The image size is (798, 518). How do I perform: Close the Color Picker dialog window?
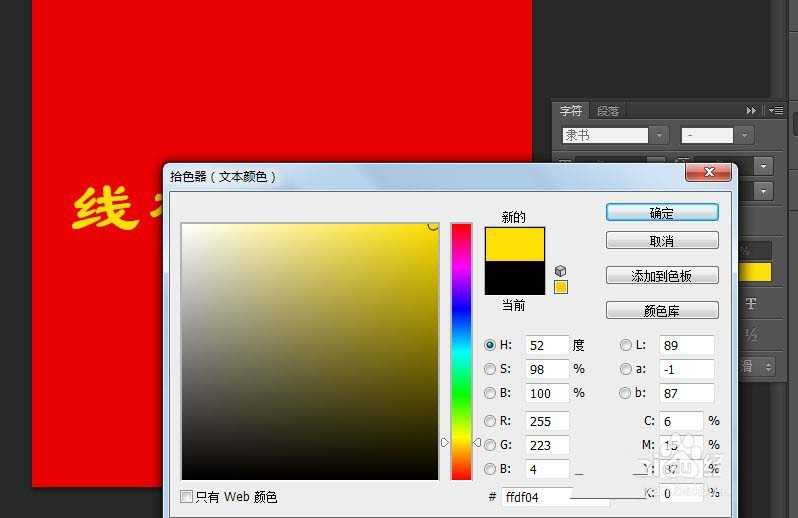[x=708, y=173]
